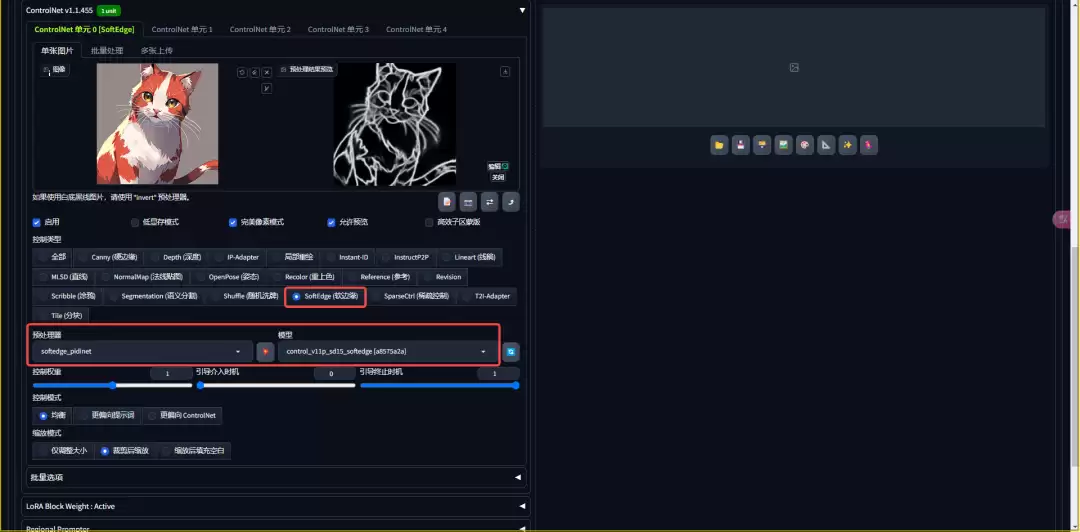Toggle the 高效子区蒙版 checkbox
The height and width of the screenshot is (532, 1080).
(429, 223)
